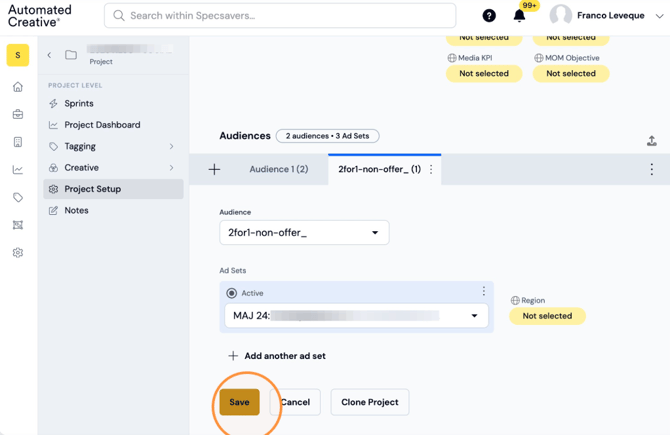Expand the Tagging submenu chevron
The image size is (670, 435).
coord(171,146)
